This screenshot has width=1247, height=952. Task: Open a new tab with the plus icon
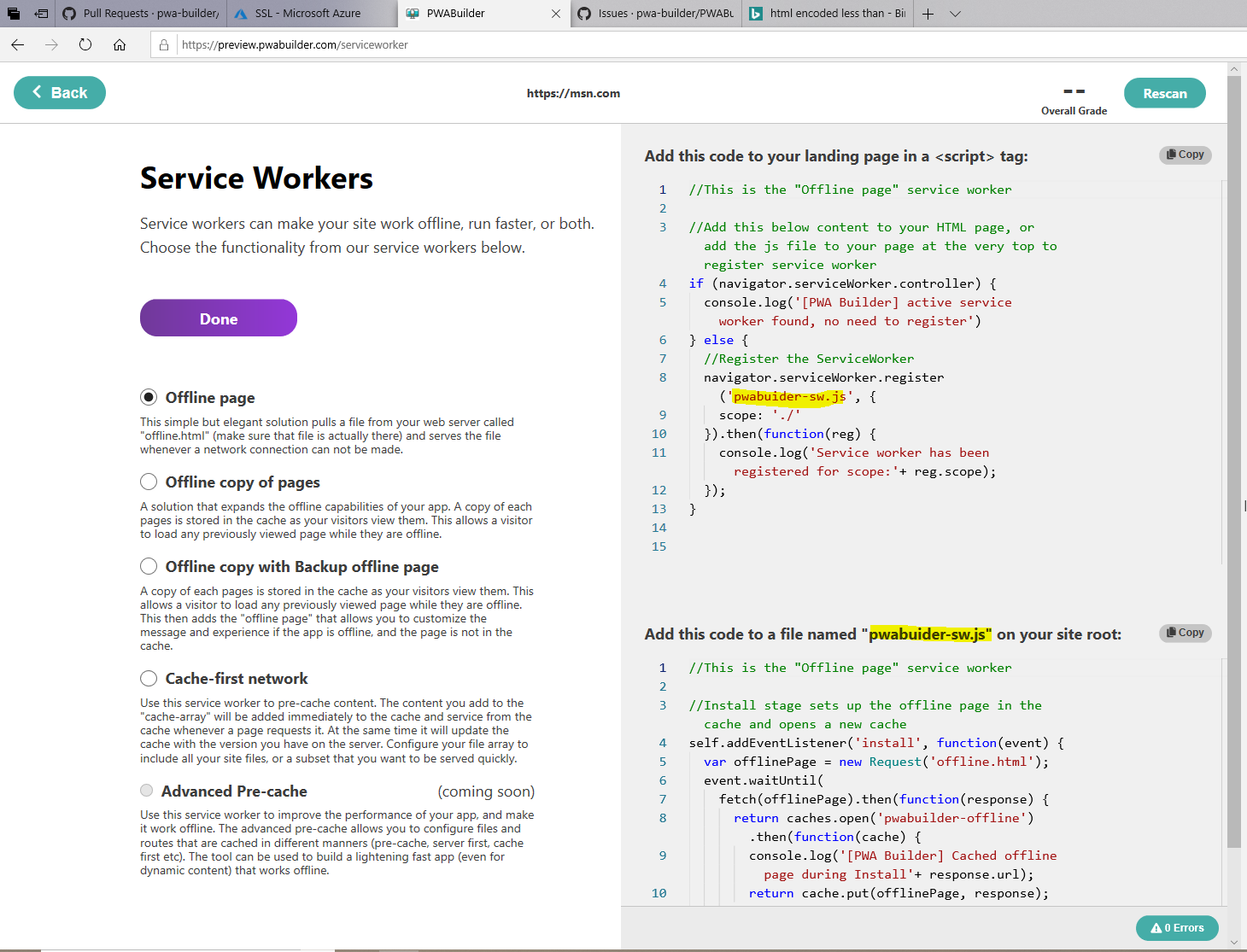pos(928,14)
